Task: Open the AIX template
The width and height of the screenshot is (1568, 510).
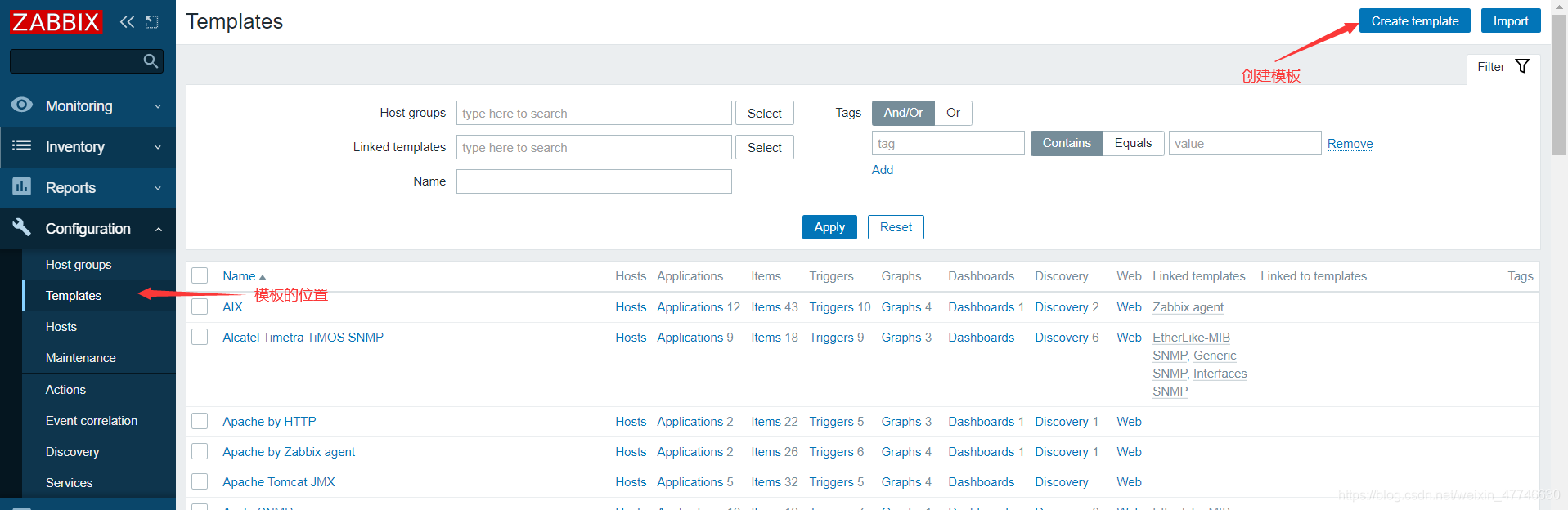Action: tap(232, 307)
